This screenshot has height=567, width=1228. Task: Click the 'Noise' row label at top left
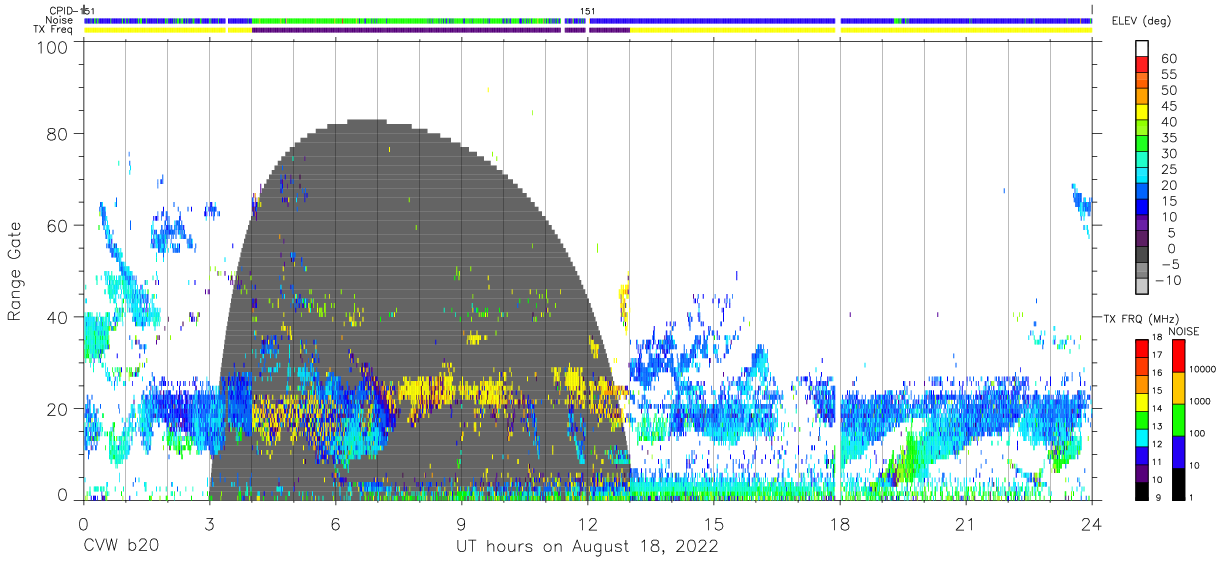coord(60,20)
